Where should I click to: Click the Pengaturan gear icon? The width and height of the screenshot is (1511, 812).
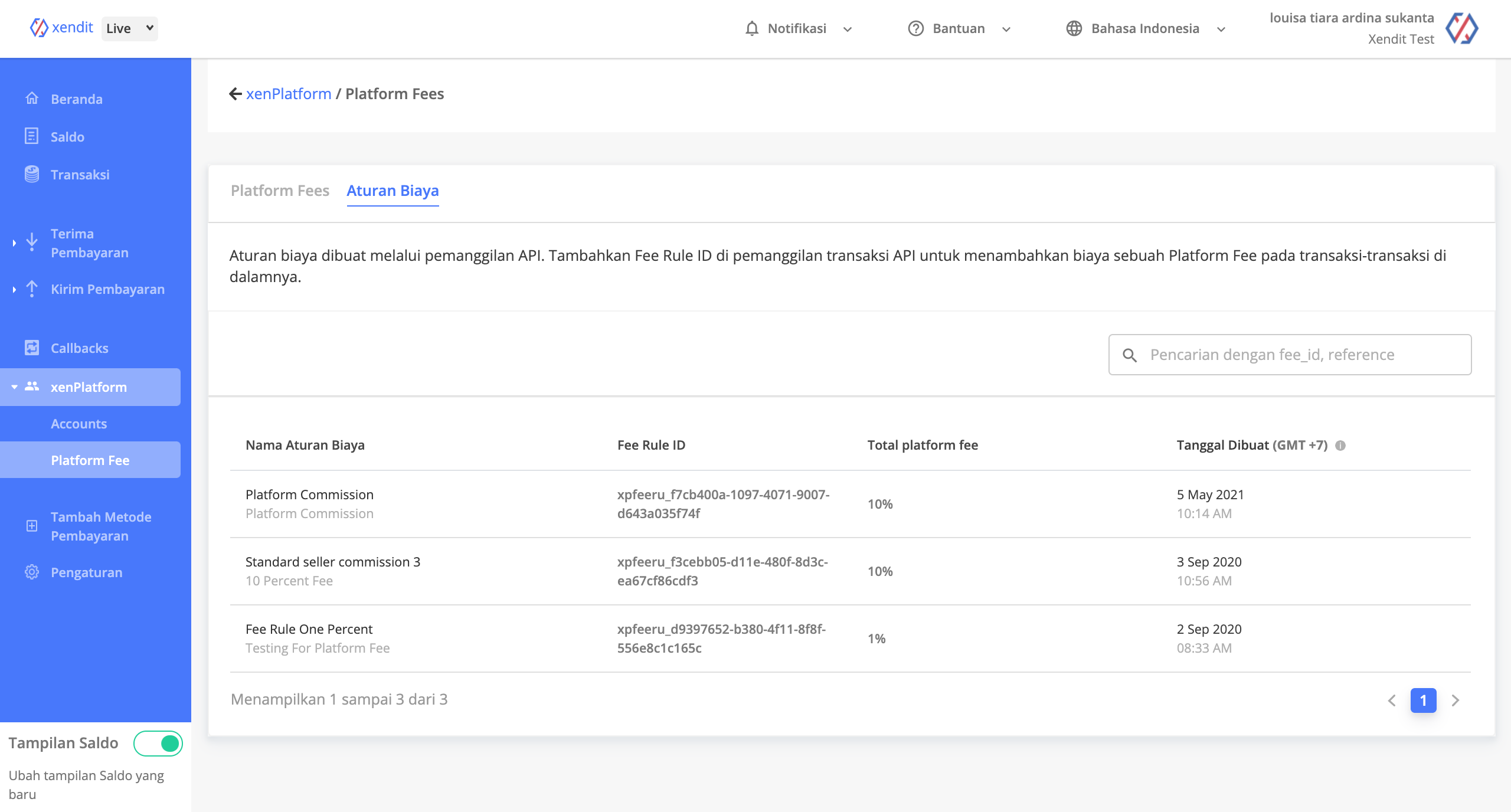click(32, 572)
